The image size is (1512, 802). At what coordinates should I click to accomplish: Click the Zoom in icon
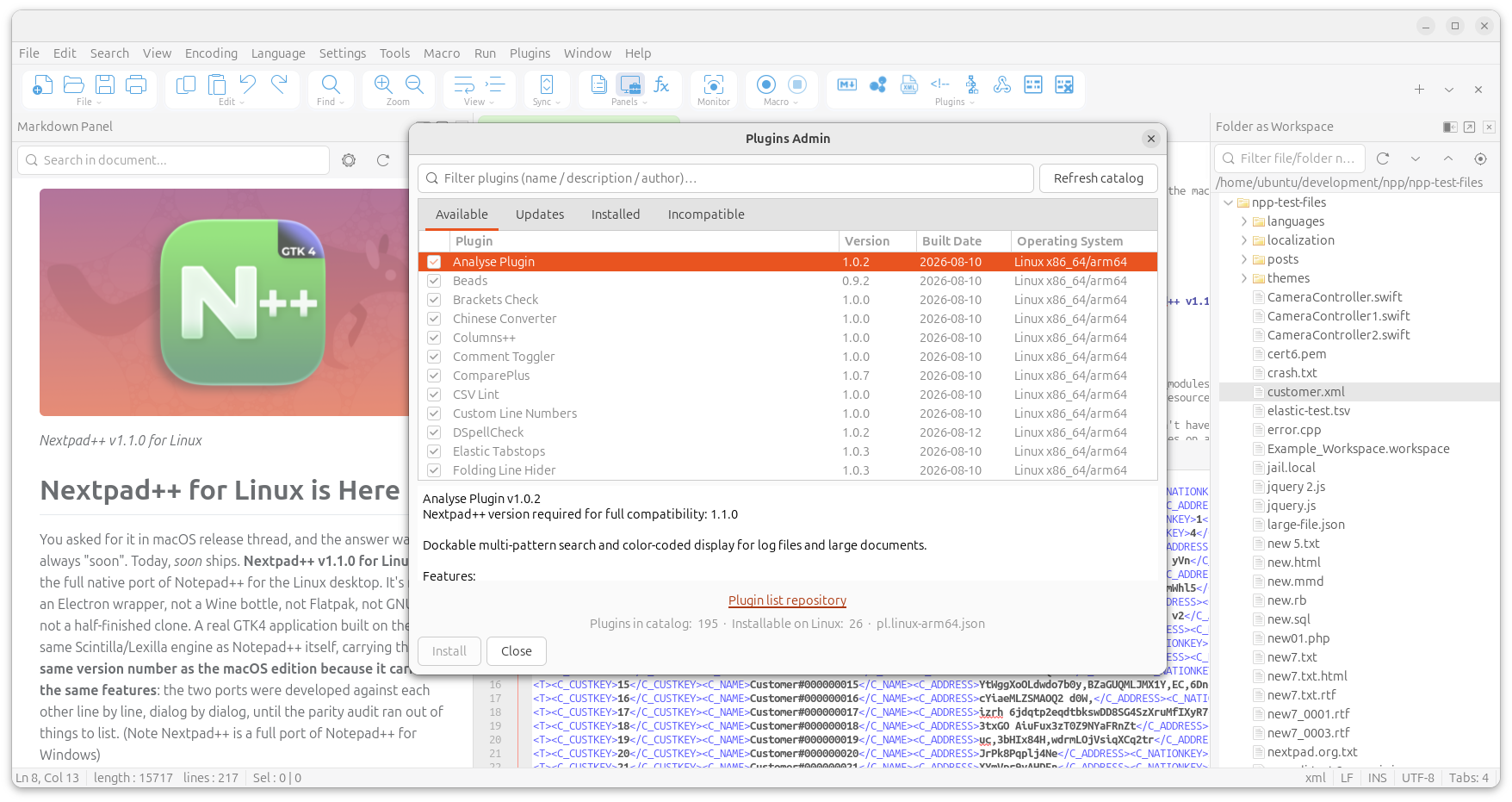pyautogui.click(x=383, y=84)
